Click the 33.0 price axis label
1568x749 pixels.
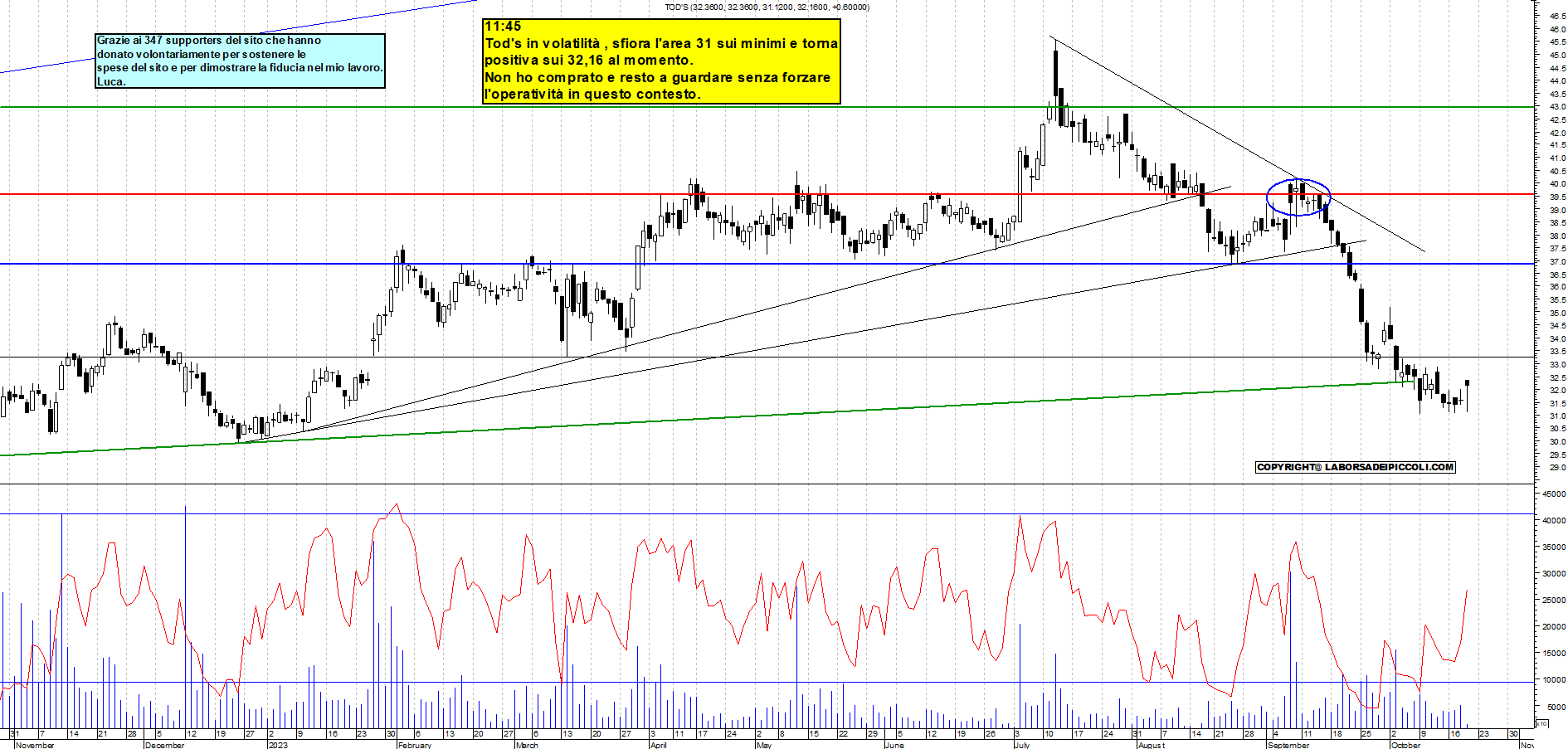tap(1557, 364)
